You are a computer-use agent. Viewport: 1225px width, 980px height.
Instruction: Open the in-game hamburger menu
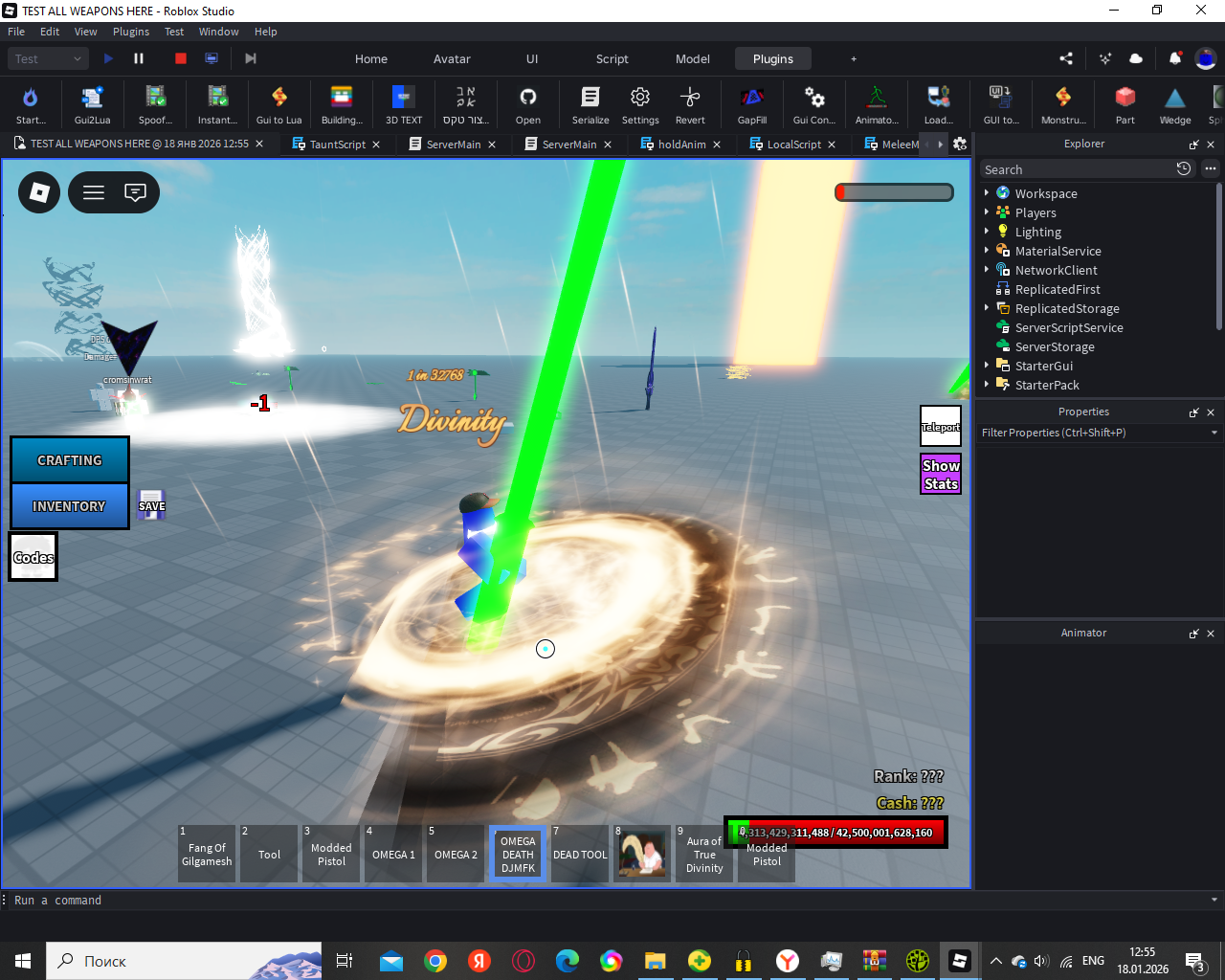click(94, 192)
